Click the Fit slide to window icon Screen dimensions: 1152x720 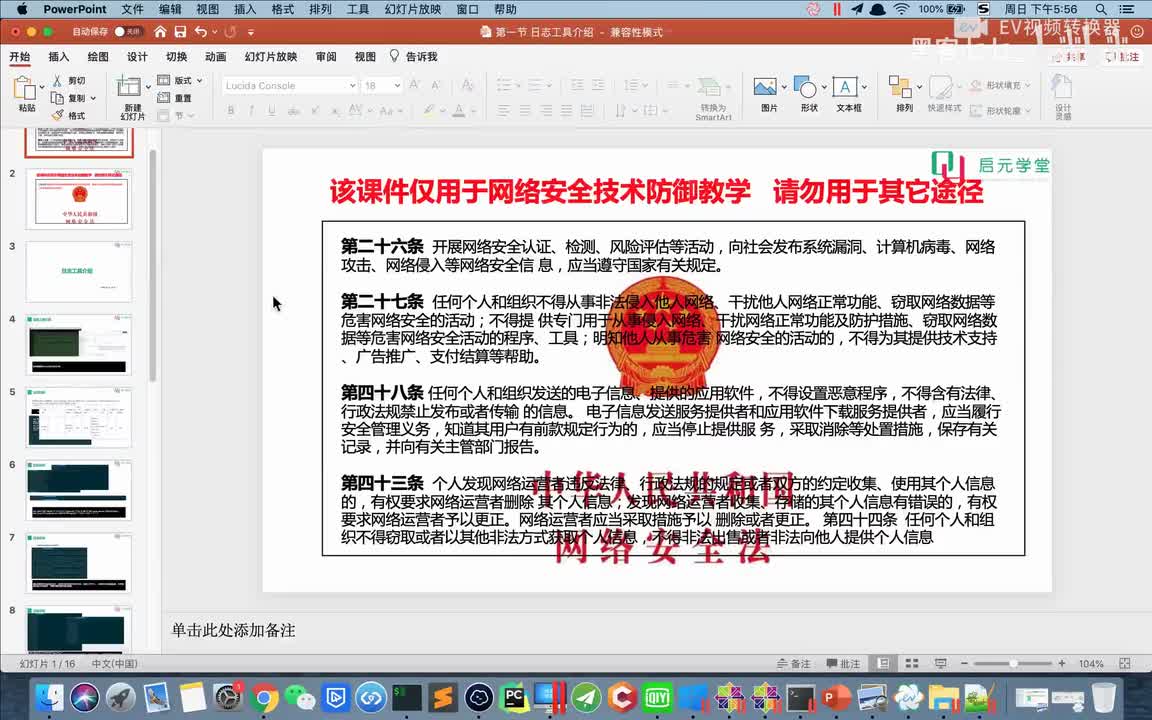click(1125, 663)
